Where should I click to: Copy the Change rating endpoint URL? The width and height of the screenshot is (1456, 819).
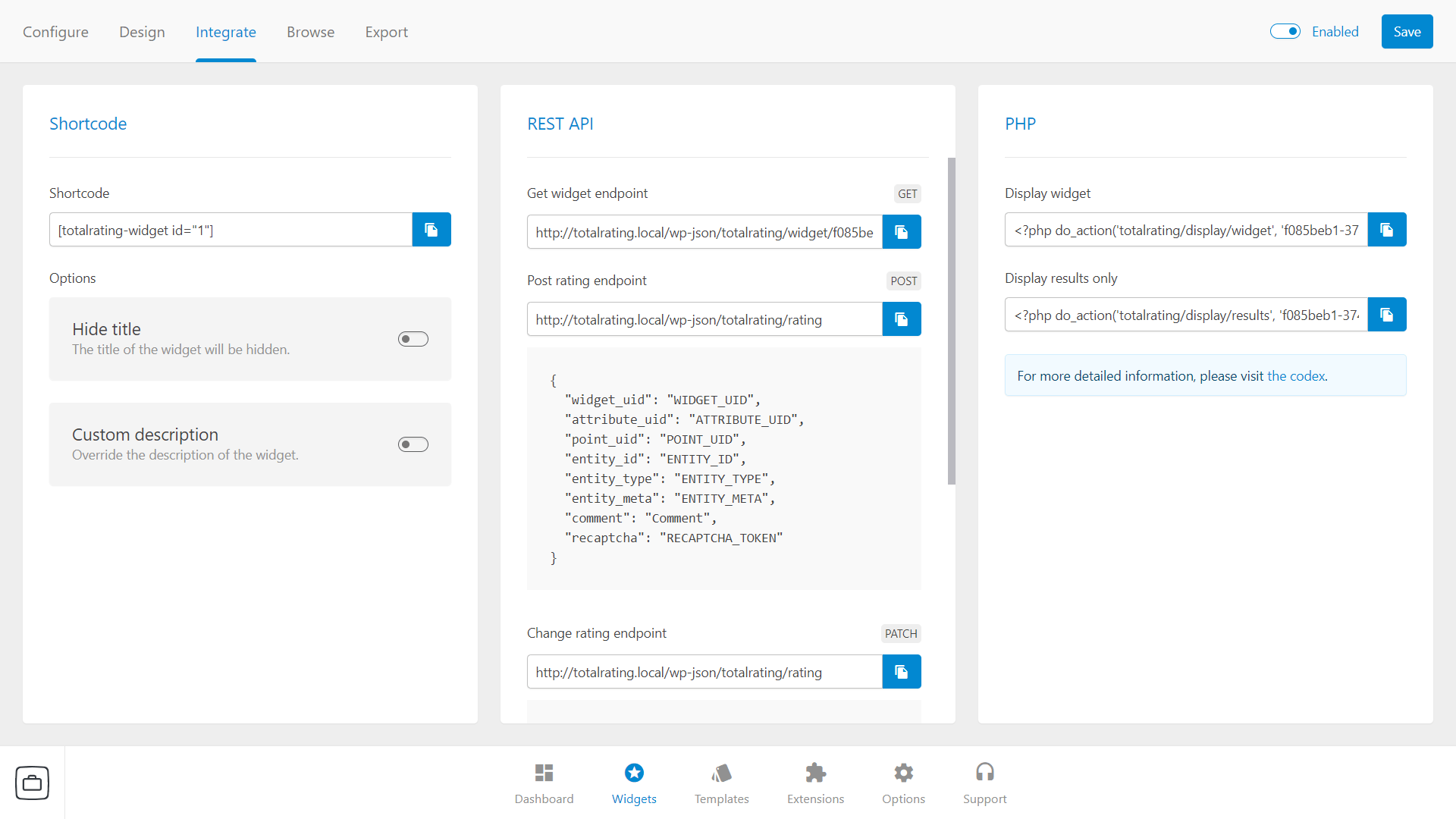[x=902, y=672]
